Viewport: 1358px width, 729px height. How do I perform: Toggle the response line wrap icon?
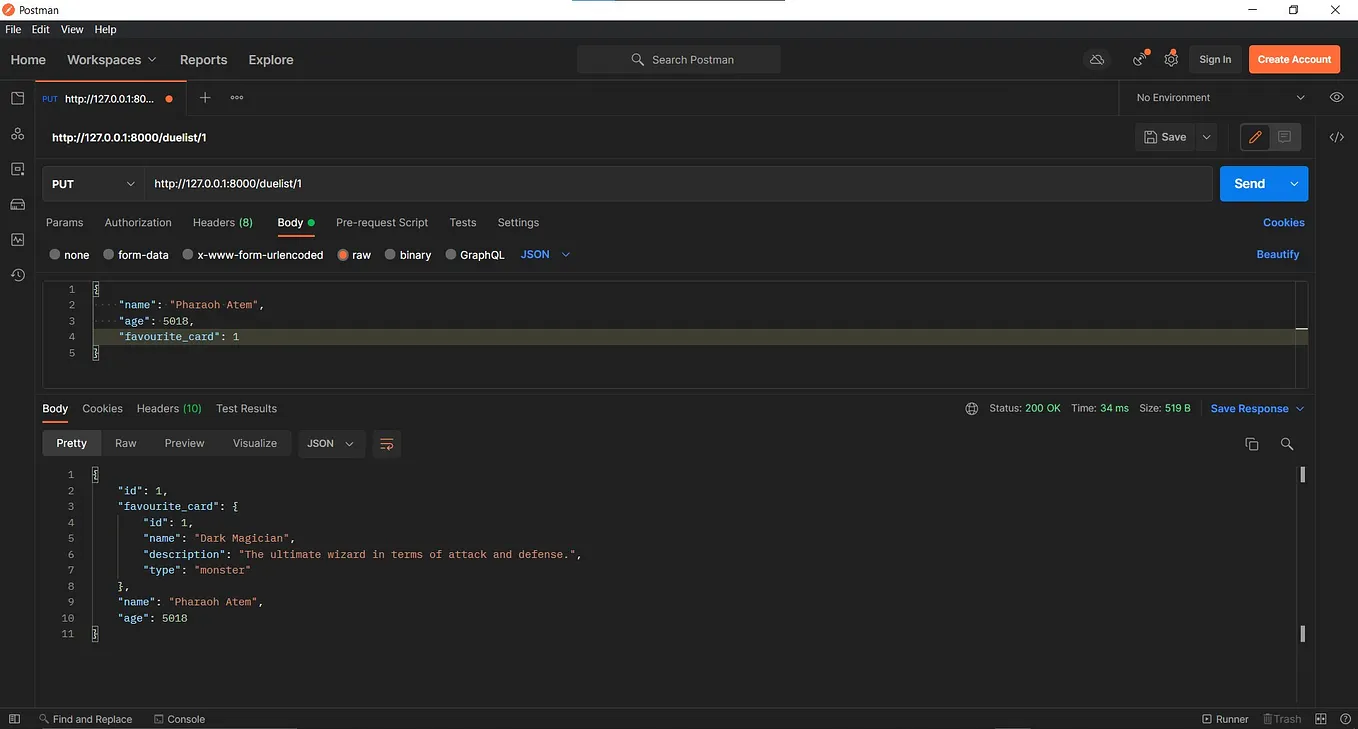[387, 444]
